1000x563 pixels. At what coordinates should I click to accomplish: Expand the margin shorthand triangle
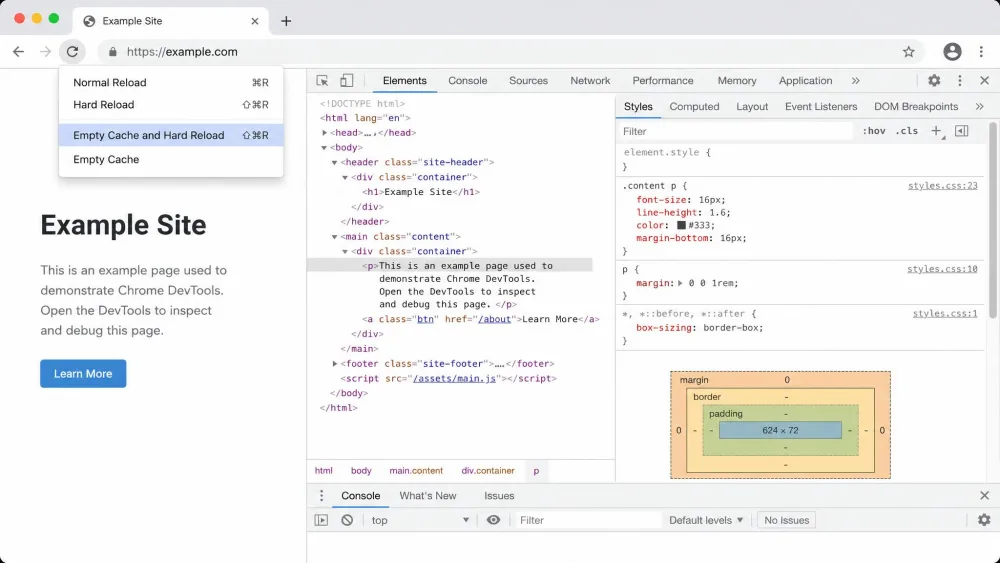680,283
